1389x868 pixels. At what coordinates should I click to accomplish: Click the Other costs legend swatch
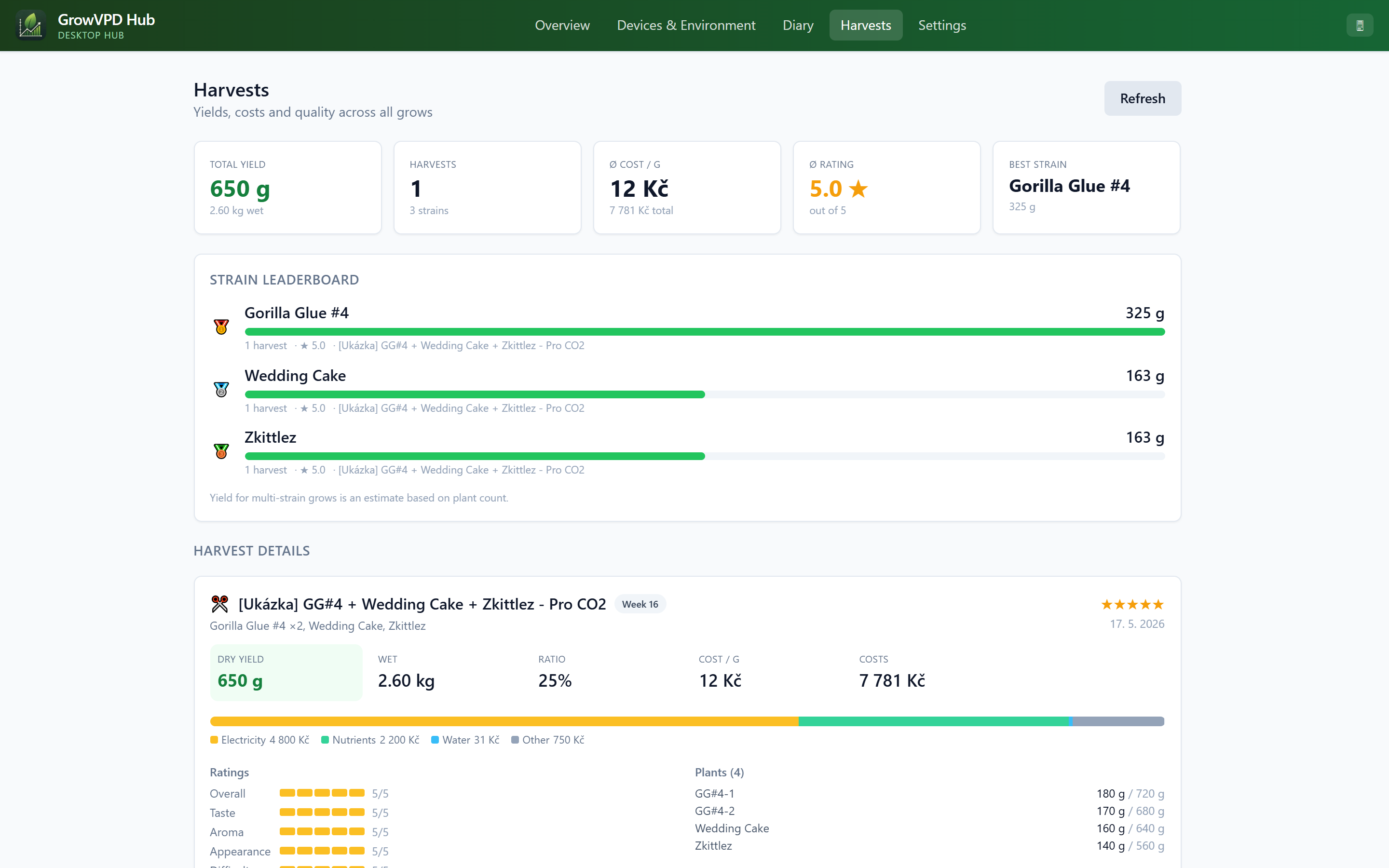(515, 740)
